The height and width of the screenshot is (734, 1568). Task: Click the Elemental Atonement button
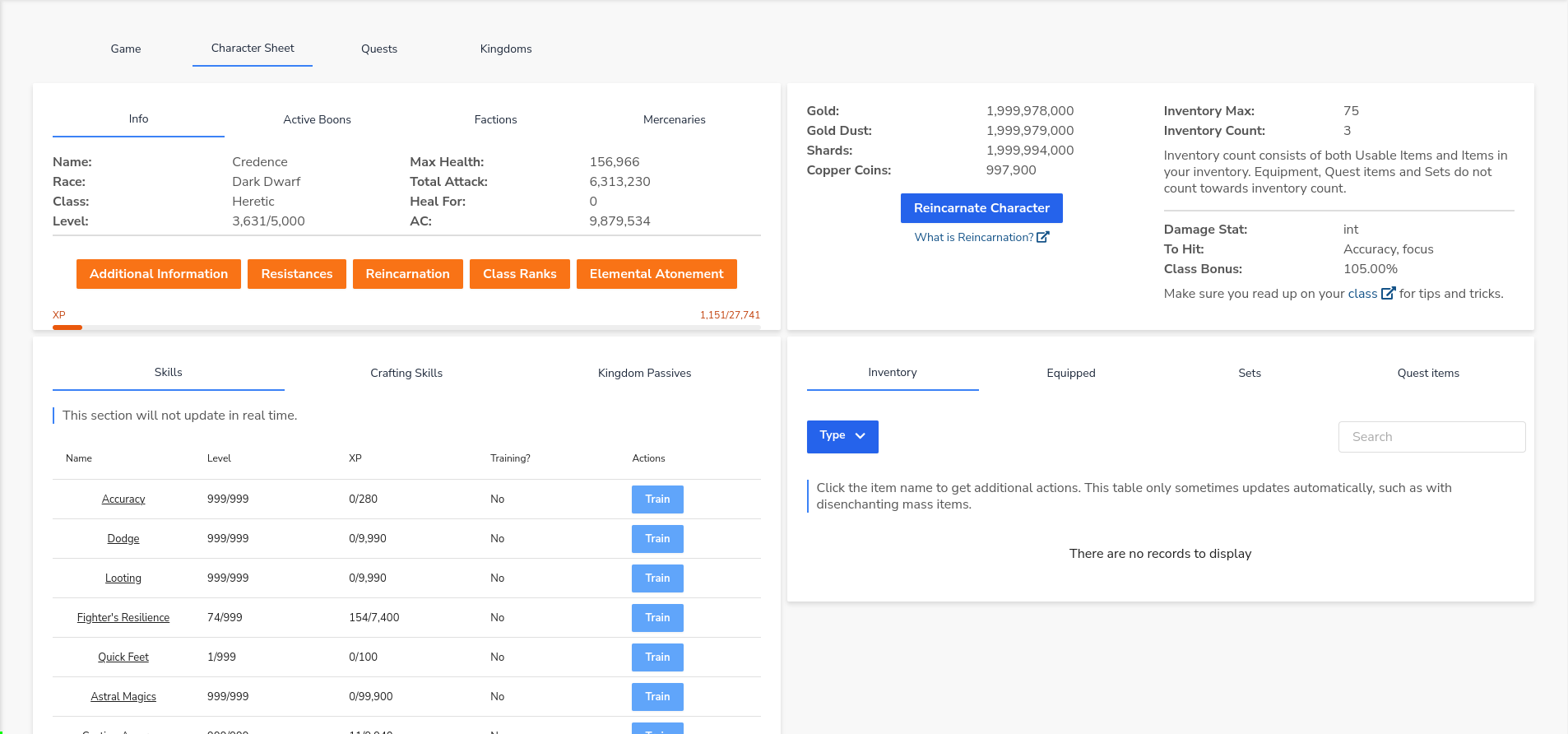click(x=656, y=274)
